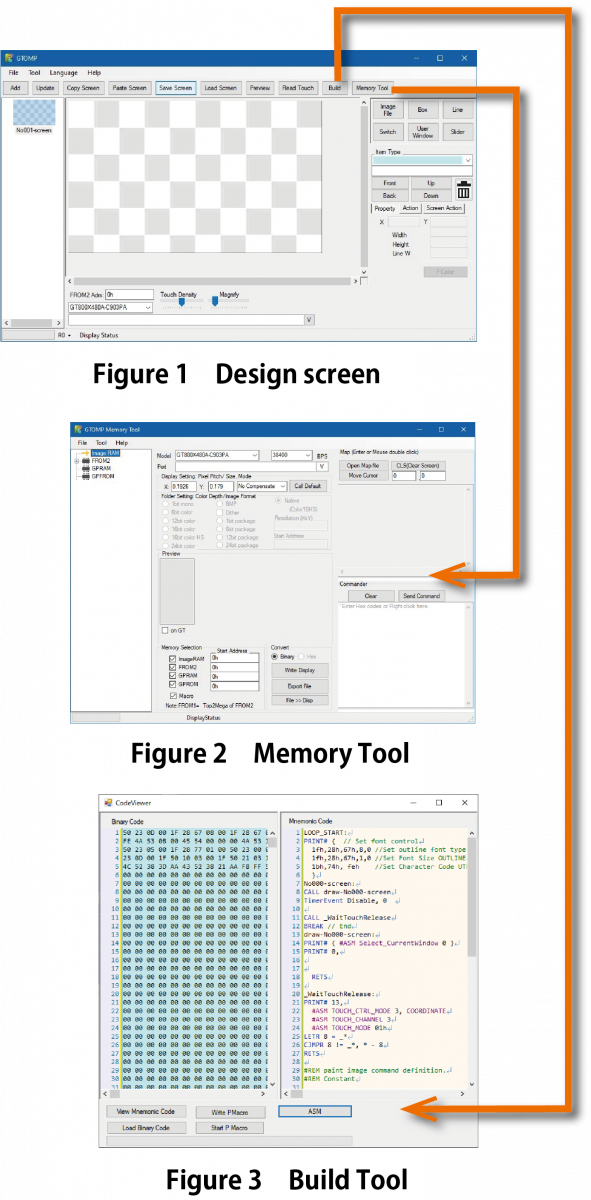Viewport: 591px width, 1200px height.
Task: Click Copy Screen in the toolbar
Action: pyautogui.click(x=82, y=88)
